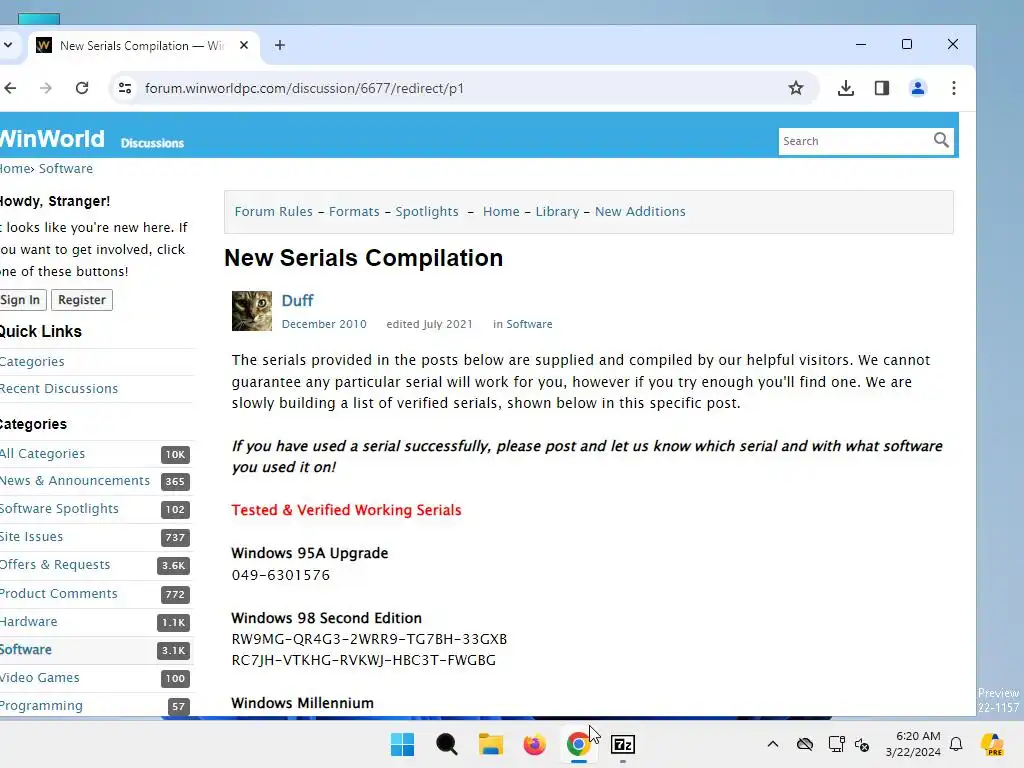
Task: Open the network tray icon
Action: click(836, 744)
